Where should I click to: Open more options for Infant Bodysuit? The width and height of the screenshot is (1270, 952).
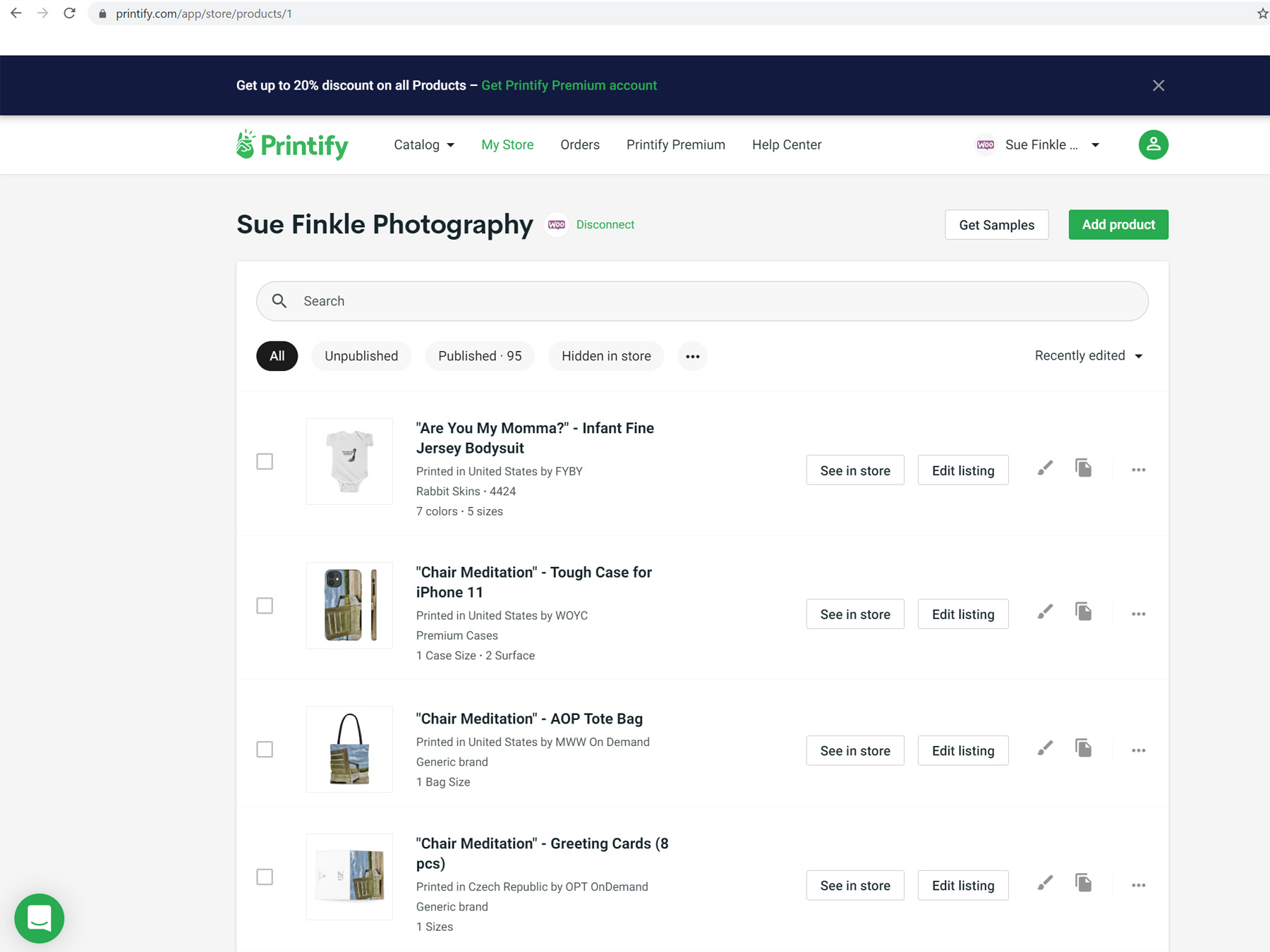click(x=1138, y=470)
